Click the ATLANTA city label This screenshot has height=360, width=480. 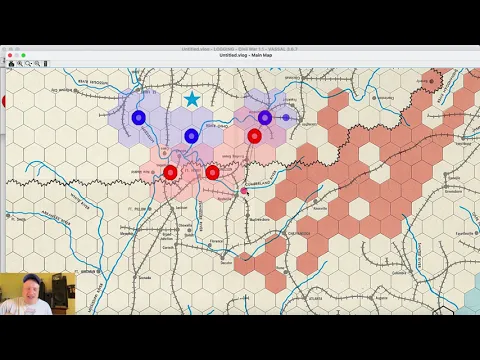click(x=315, y=298)
